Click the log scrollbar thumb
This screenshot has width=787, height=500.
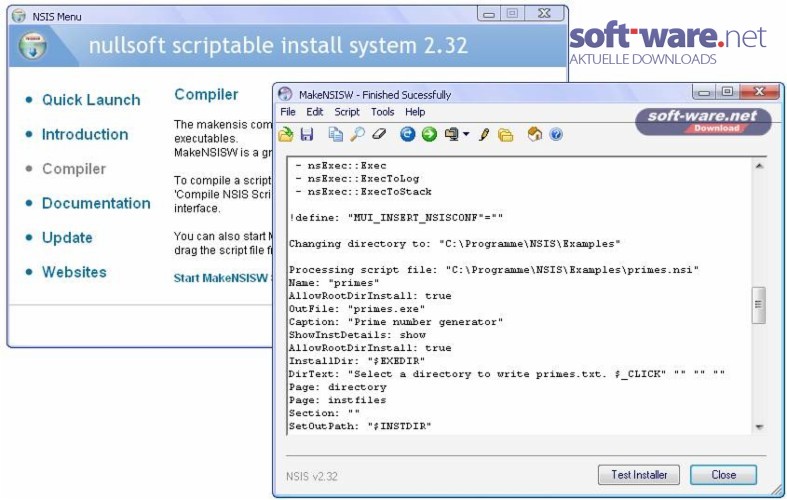click(759, 305)
